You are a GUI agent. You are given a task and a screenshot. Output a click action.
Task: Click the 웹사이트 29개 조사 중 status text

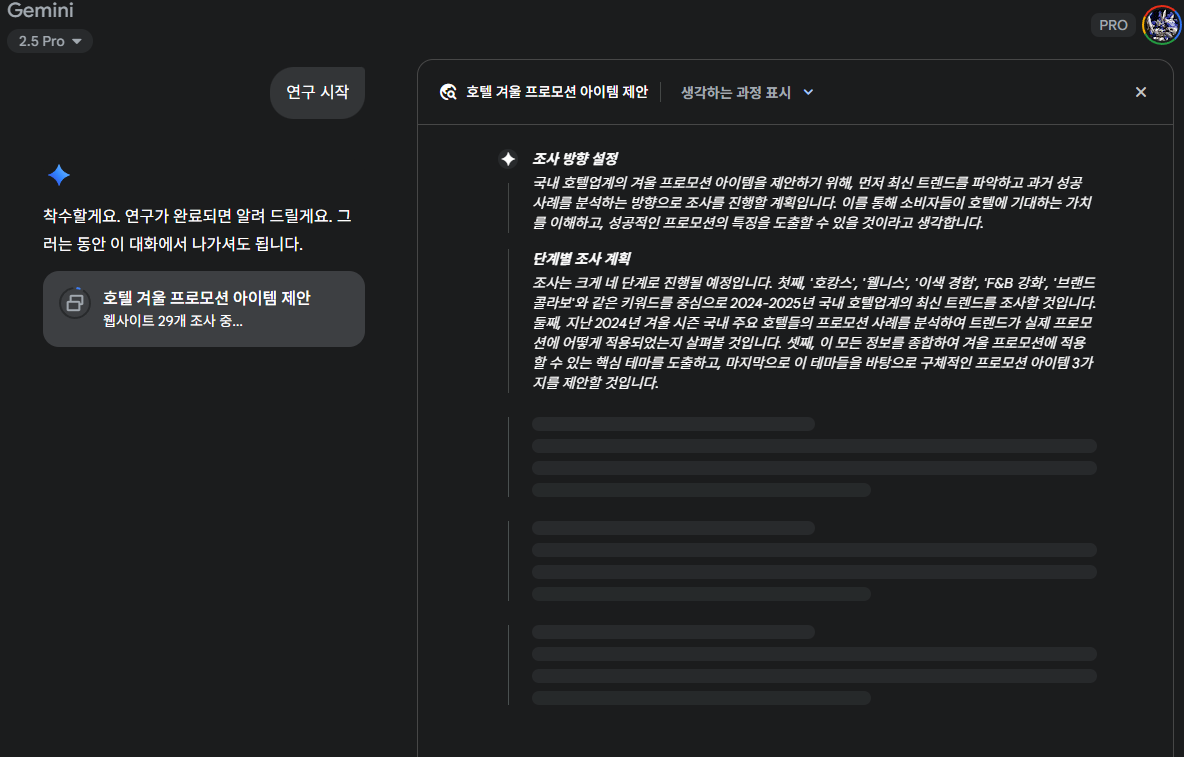tap(173, 321)
